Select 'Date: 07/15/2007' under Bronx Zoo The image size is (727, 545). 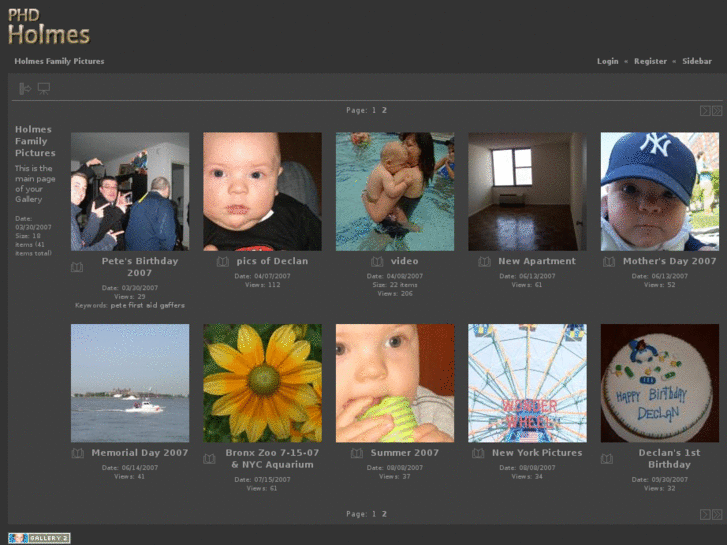point(262,480)
